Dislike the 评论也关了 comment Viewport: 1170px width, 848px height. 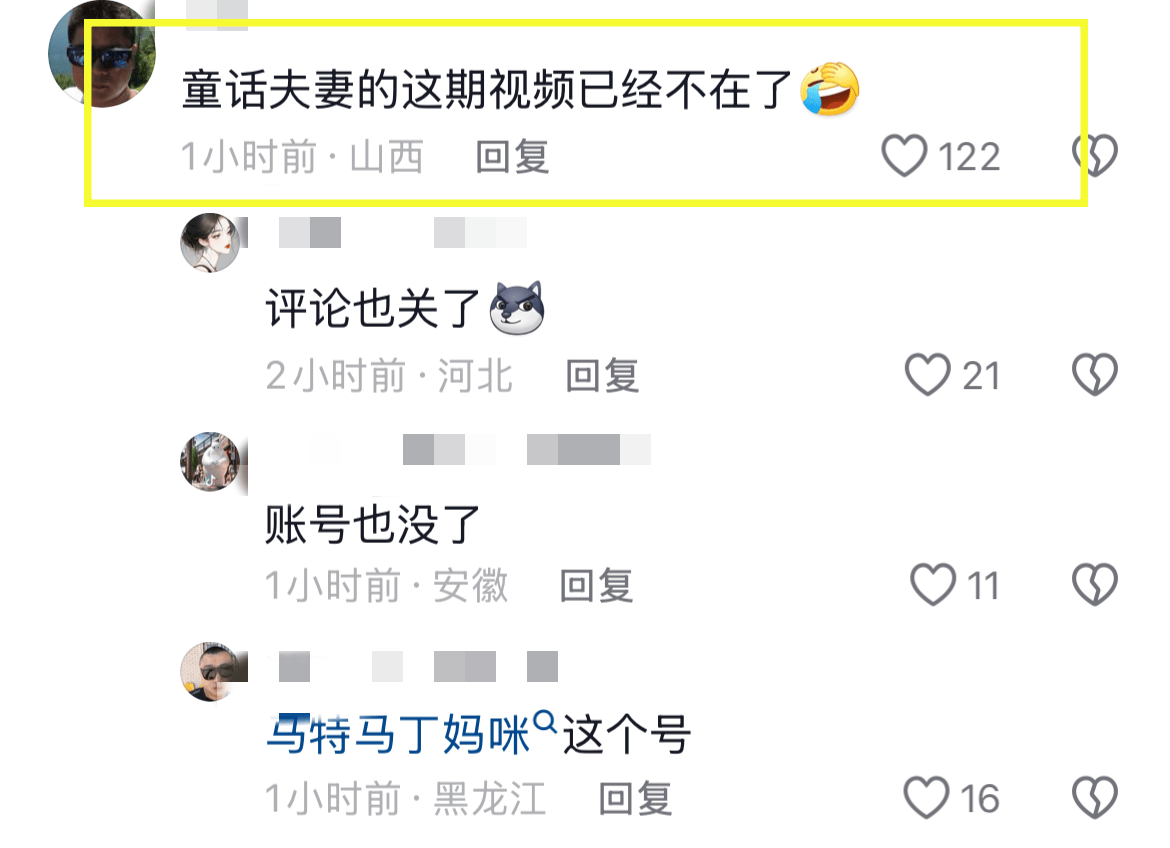1095,374
